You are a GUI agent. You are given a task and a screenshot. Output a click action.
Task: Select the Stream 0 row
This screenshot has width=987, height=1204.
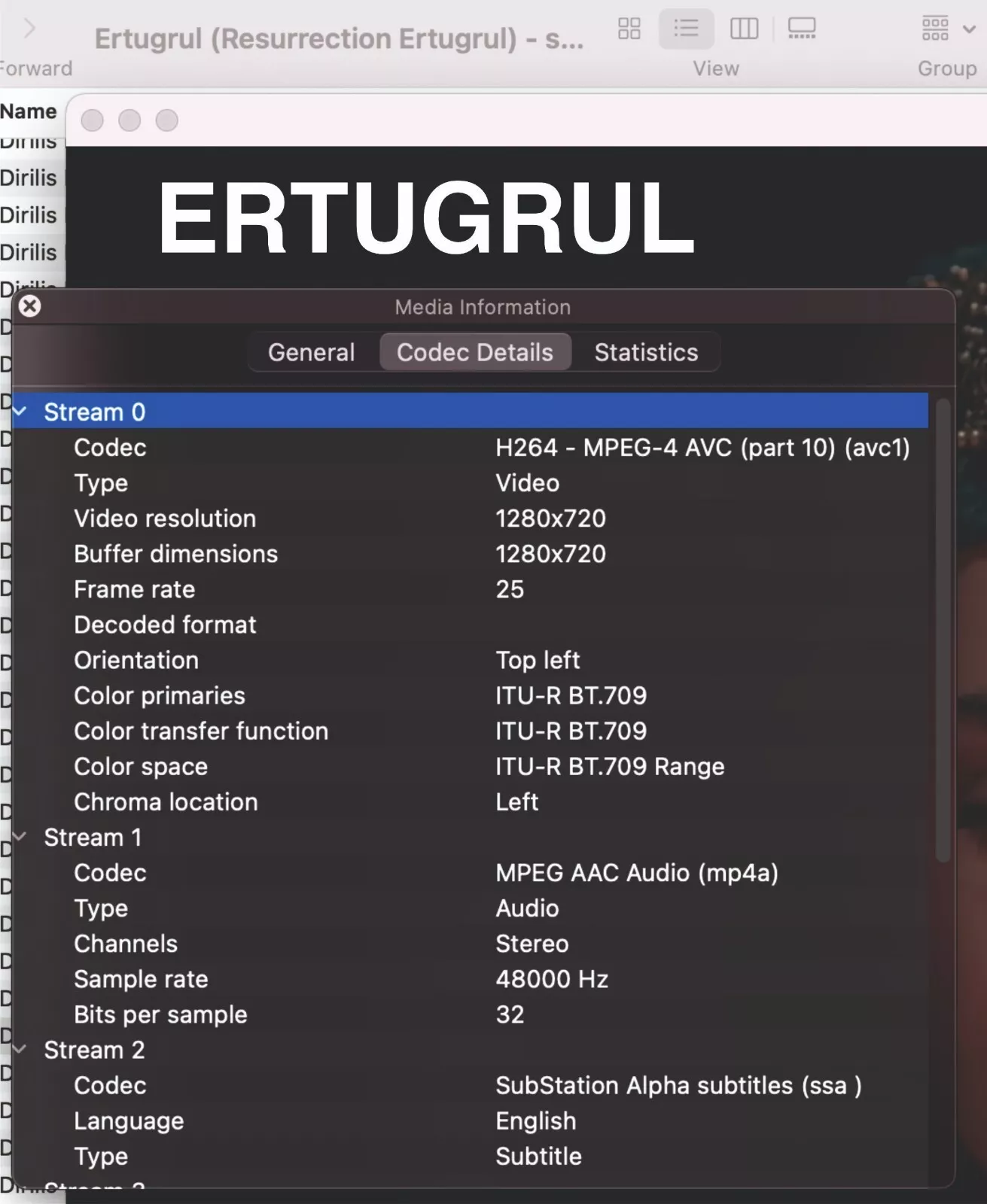[471, 412]
